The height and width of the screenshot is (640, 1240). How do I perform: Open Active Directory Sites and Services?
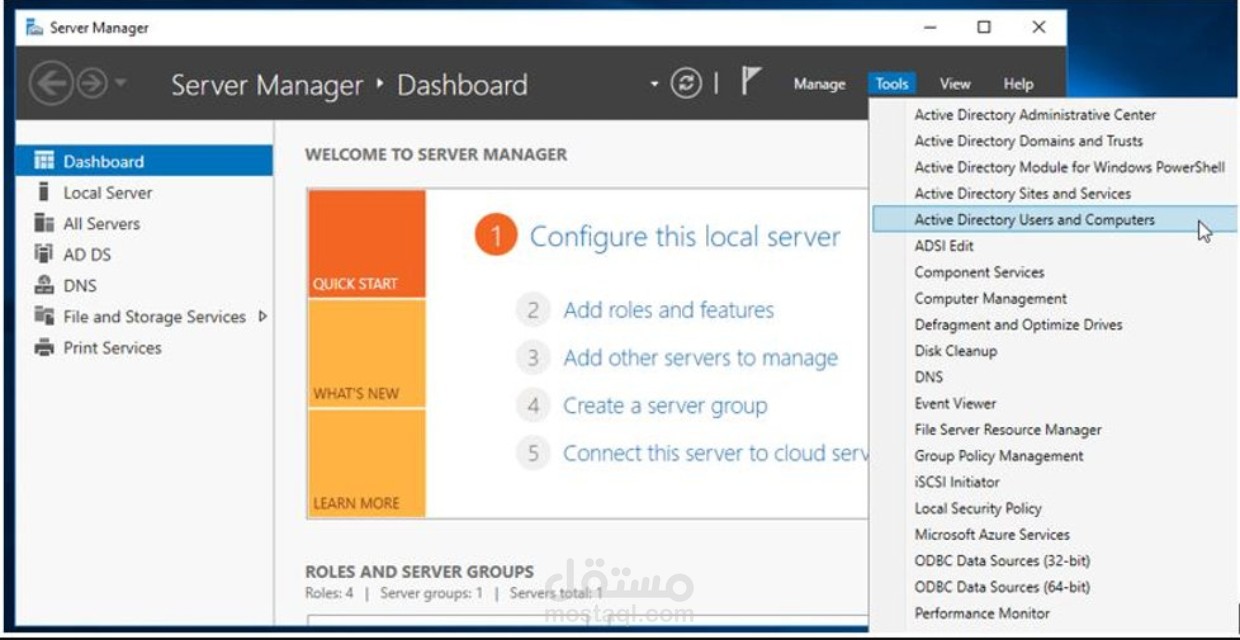pos(1022,193)
